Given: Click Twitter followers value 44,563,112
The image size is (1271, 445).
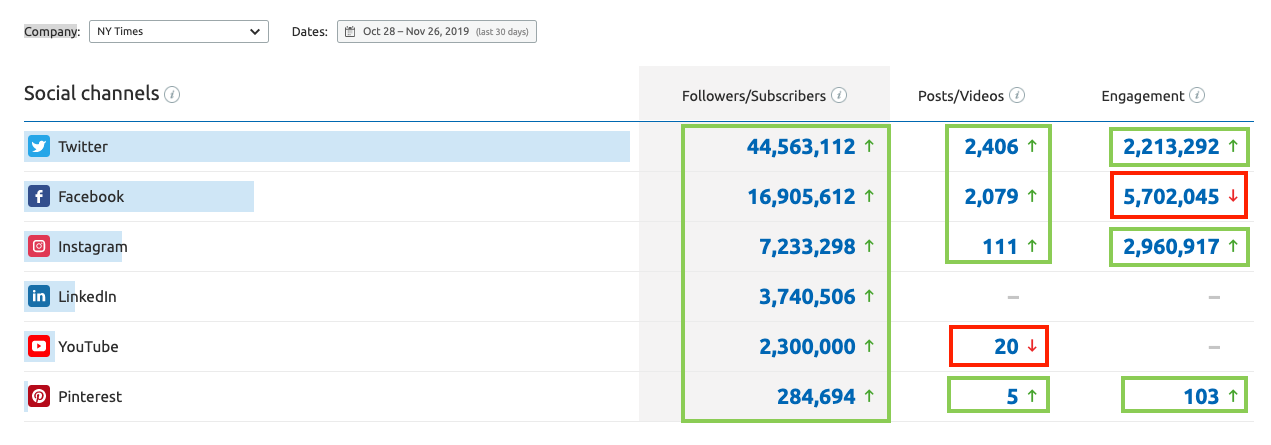Looking at the screenshot, I should [x=801, y=147].
